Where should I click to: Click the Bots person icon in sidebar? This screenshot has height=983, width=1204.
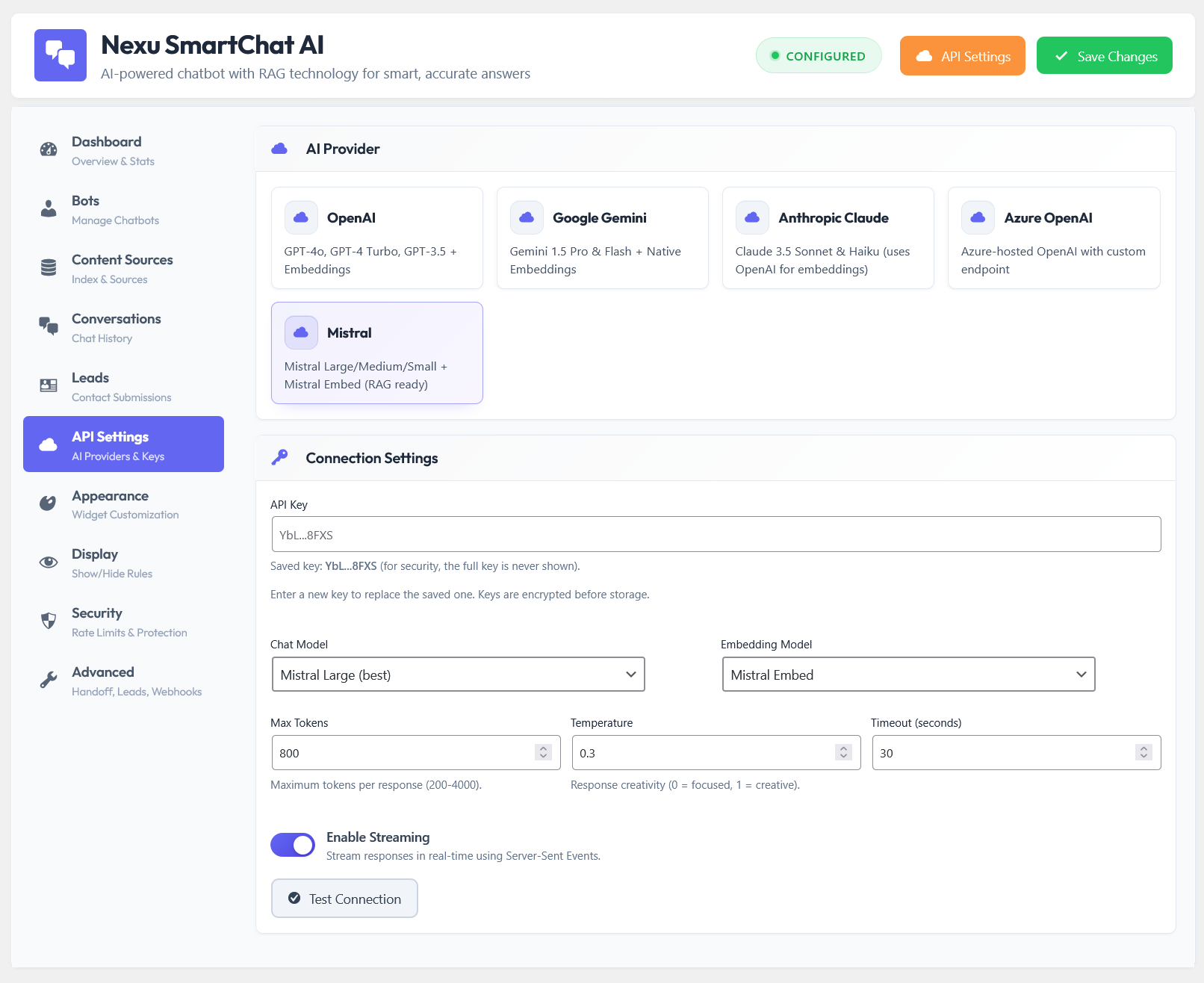click(49, 208)
